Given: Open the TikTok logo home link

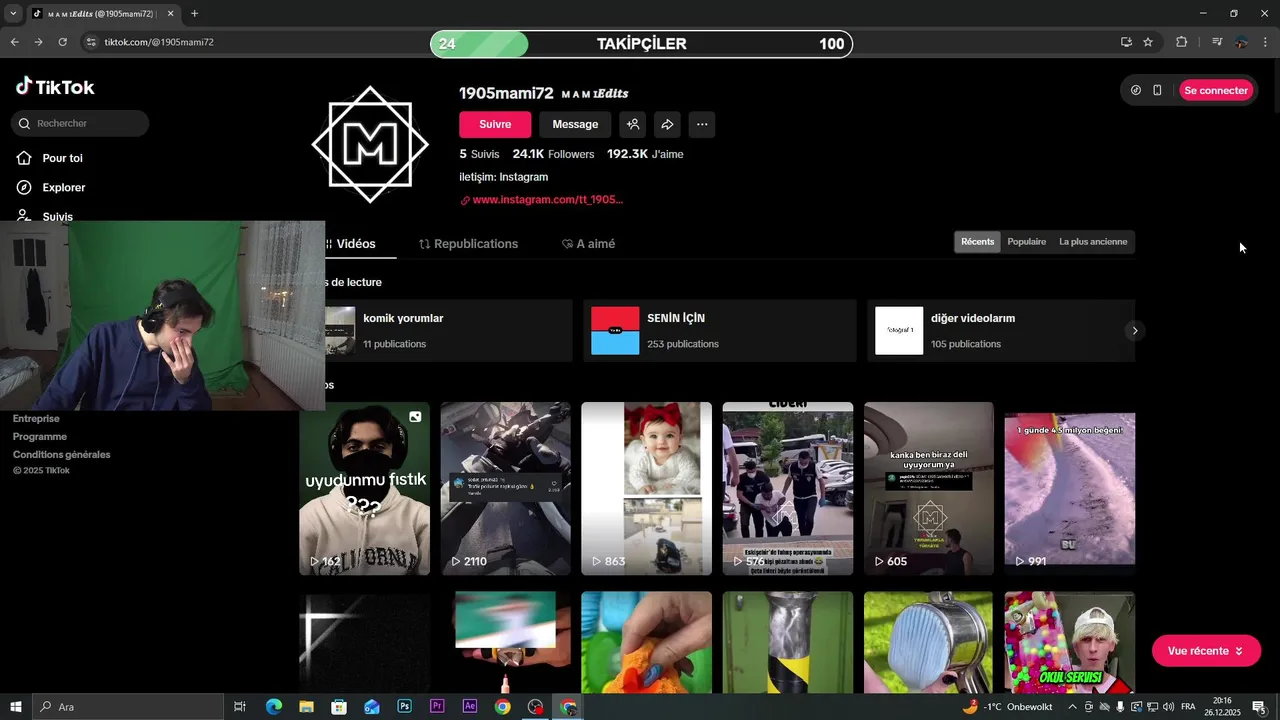Looking at the screenshot, I should pyautogui.click(x=55, y=87).
